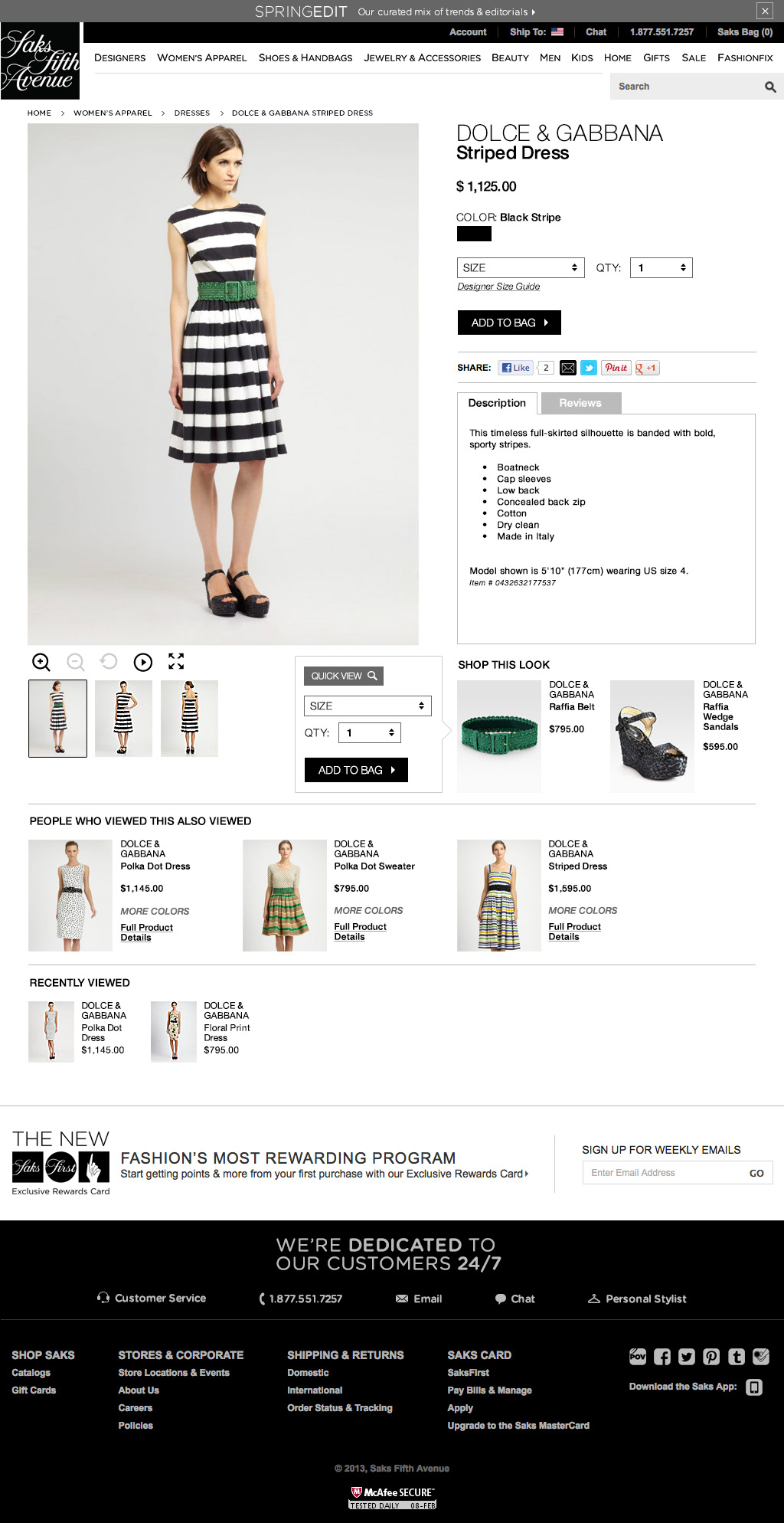Play the product video icon
The height and width of the screenshot is (1523, 784).
[143, 662]
